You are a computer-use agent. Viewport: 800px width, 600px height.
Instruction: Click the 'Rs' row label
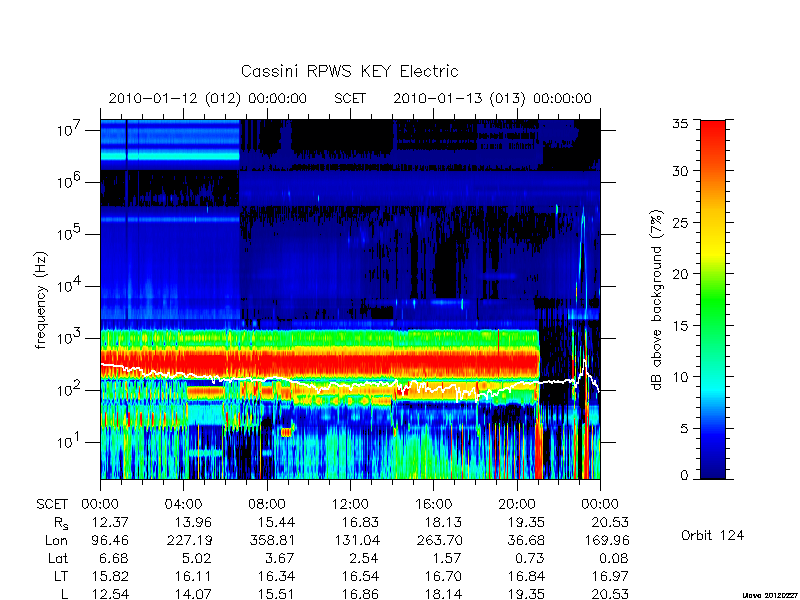click(x=61, y=523)
